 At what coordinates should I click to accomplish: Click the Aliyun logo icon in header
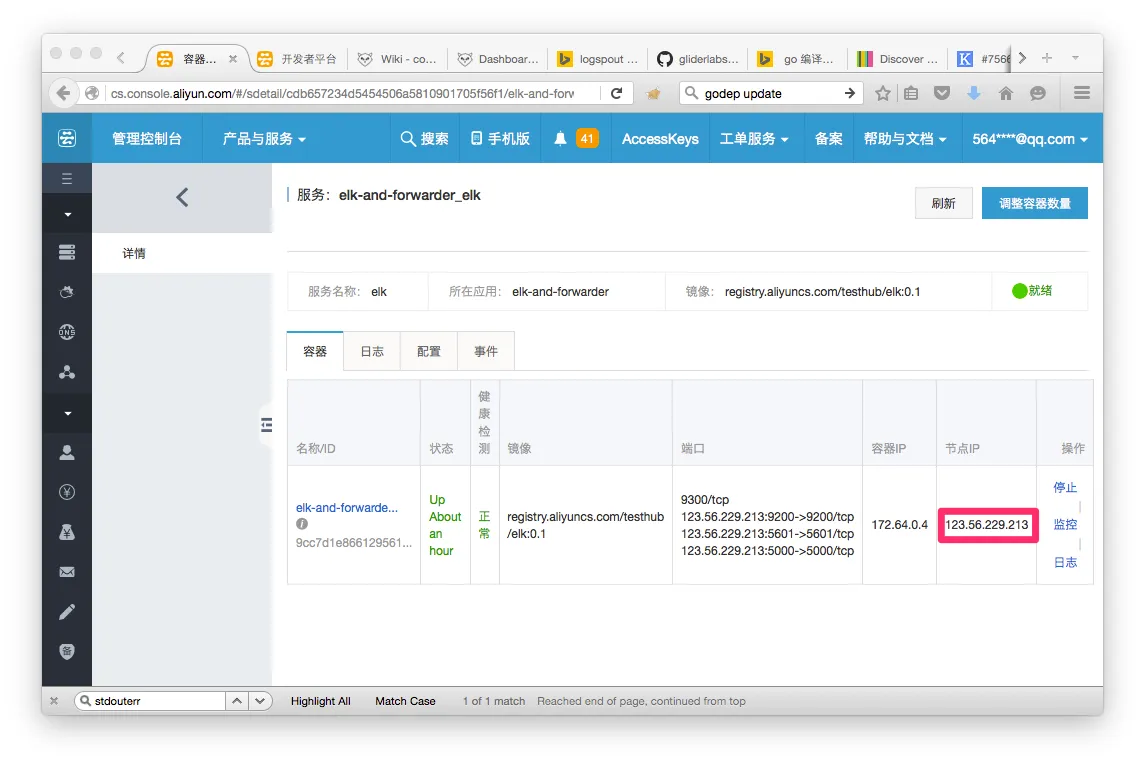pyautogui.click(x=66, y=138)
